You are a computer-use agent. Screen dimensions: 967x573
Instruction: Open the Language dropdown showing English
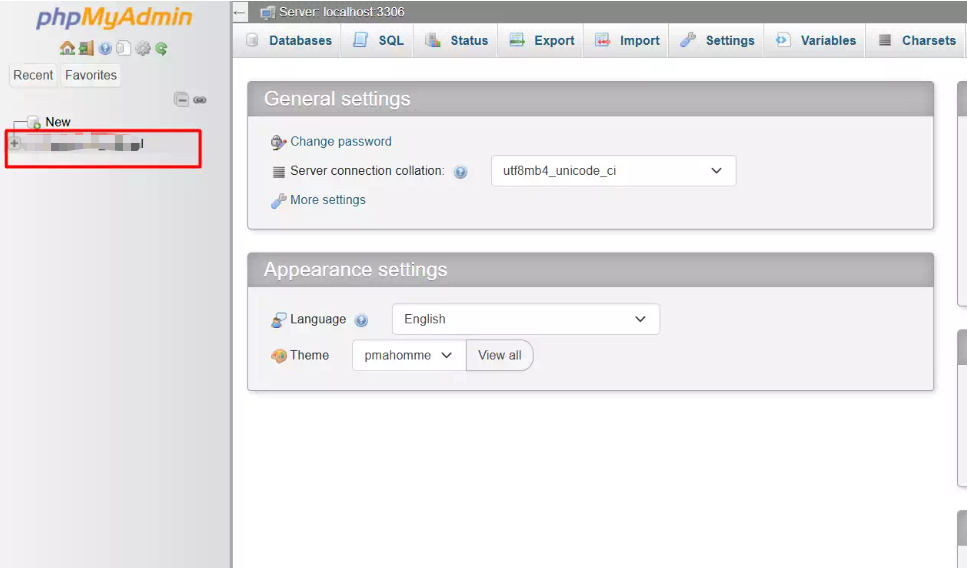point(525,319)
